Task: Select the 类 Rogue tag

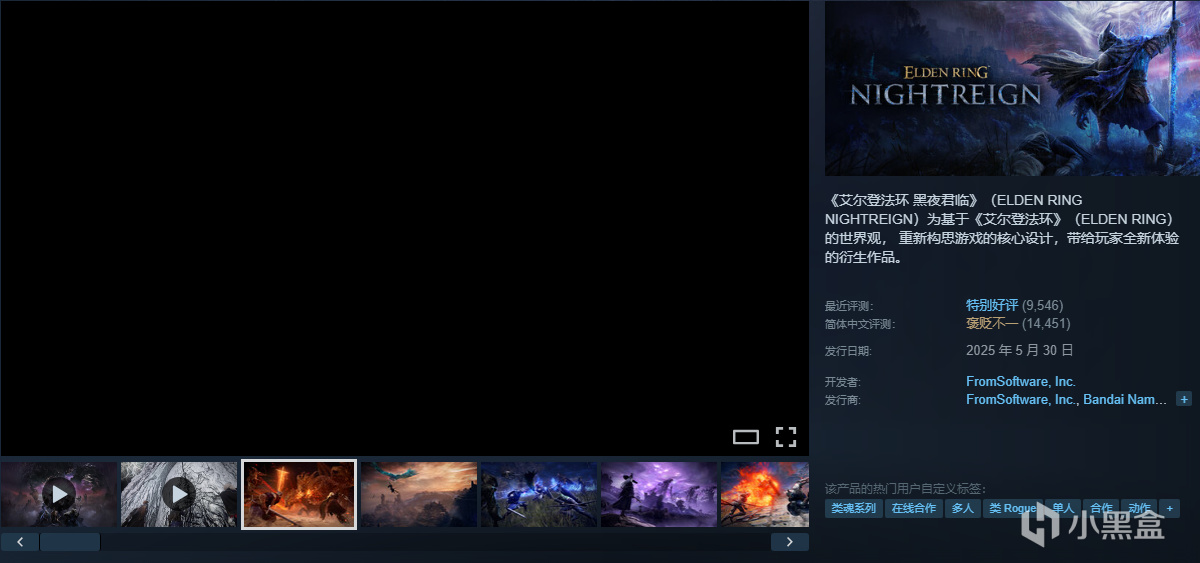Action: pyautogui.click(x=1011, y=509)
